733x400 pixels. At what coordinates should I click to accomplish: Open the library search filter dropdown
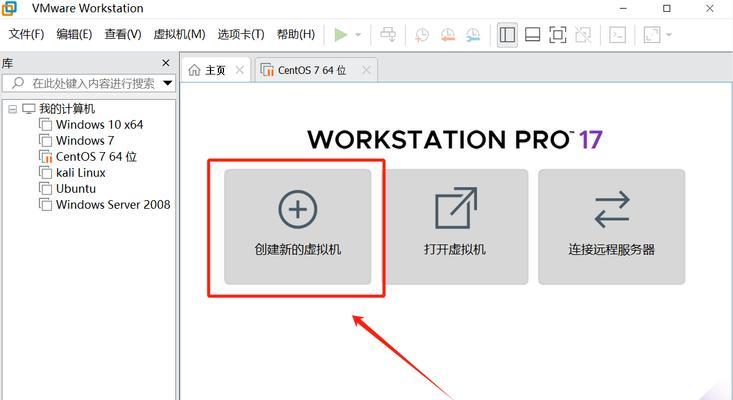[167, 84]
